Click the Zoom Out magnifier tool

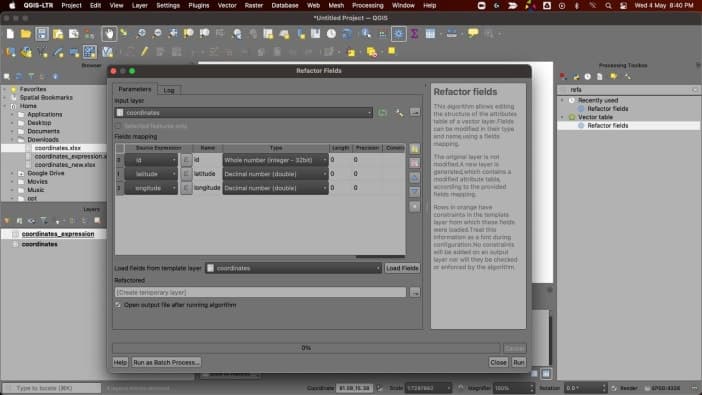pyautogui.click(x=157, y=34)
